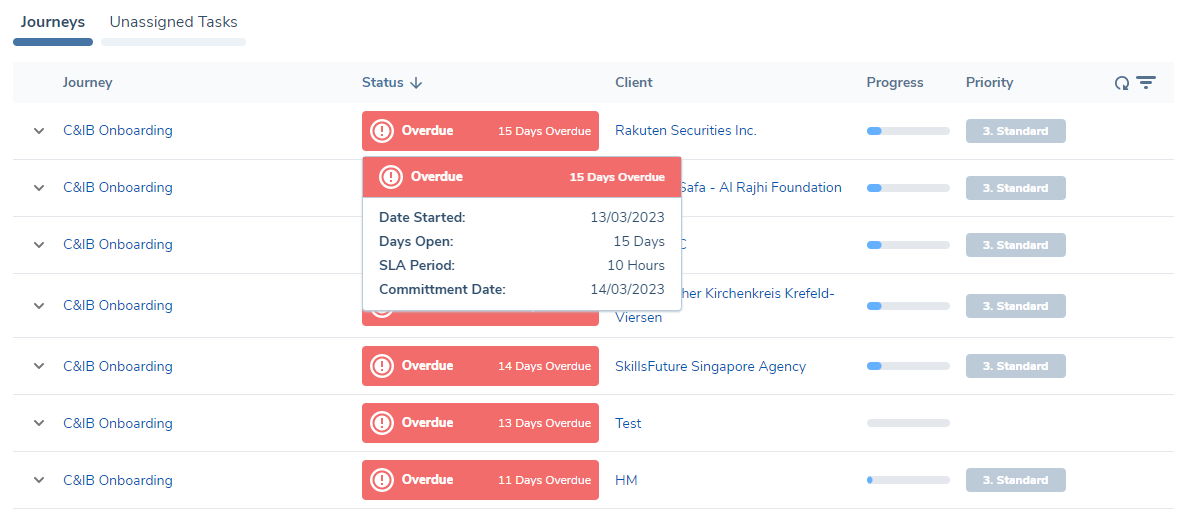Click the sort arrow next to Status

417,83
